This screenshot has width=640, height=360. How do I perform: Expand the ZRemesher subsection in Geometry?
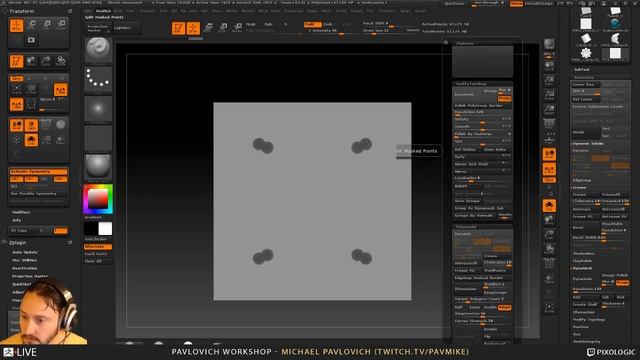(x=584, y=312)
